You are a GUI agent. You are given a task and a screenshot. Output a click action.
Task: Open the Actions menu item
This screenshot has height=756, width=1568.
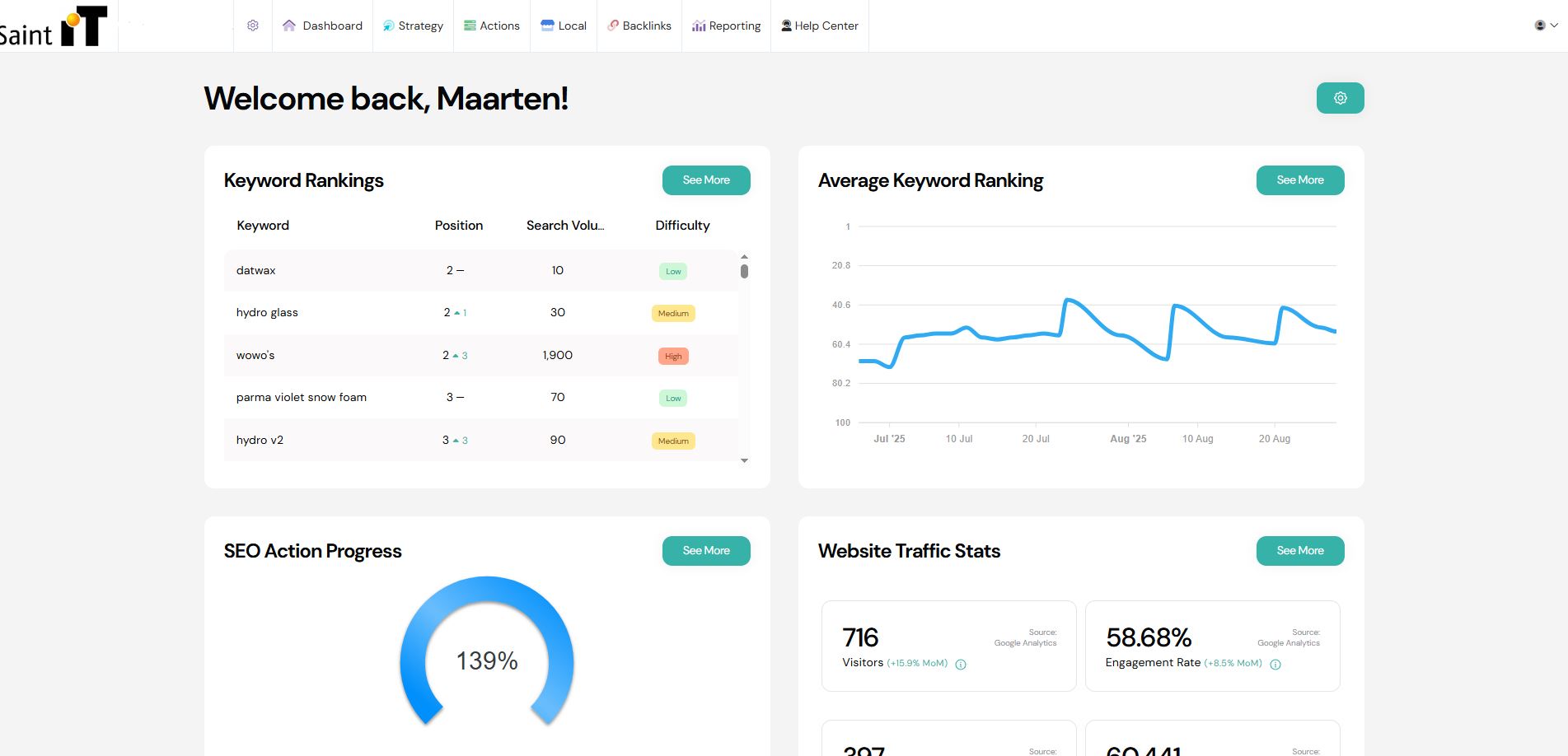492,26
